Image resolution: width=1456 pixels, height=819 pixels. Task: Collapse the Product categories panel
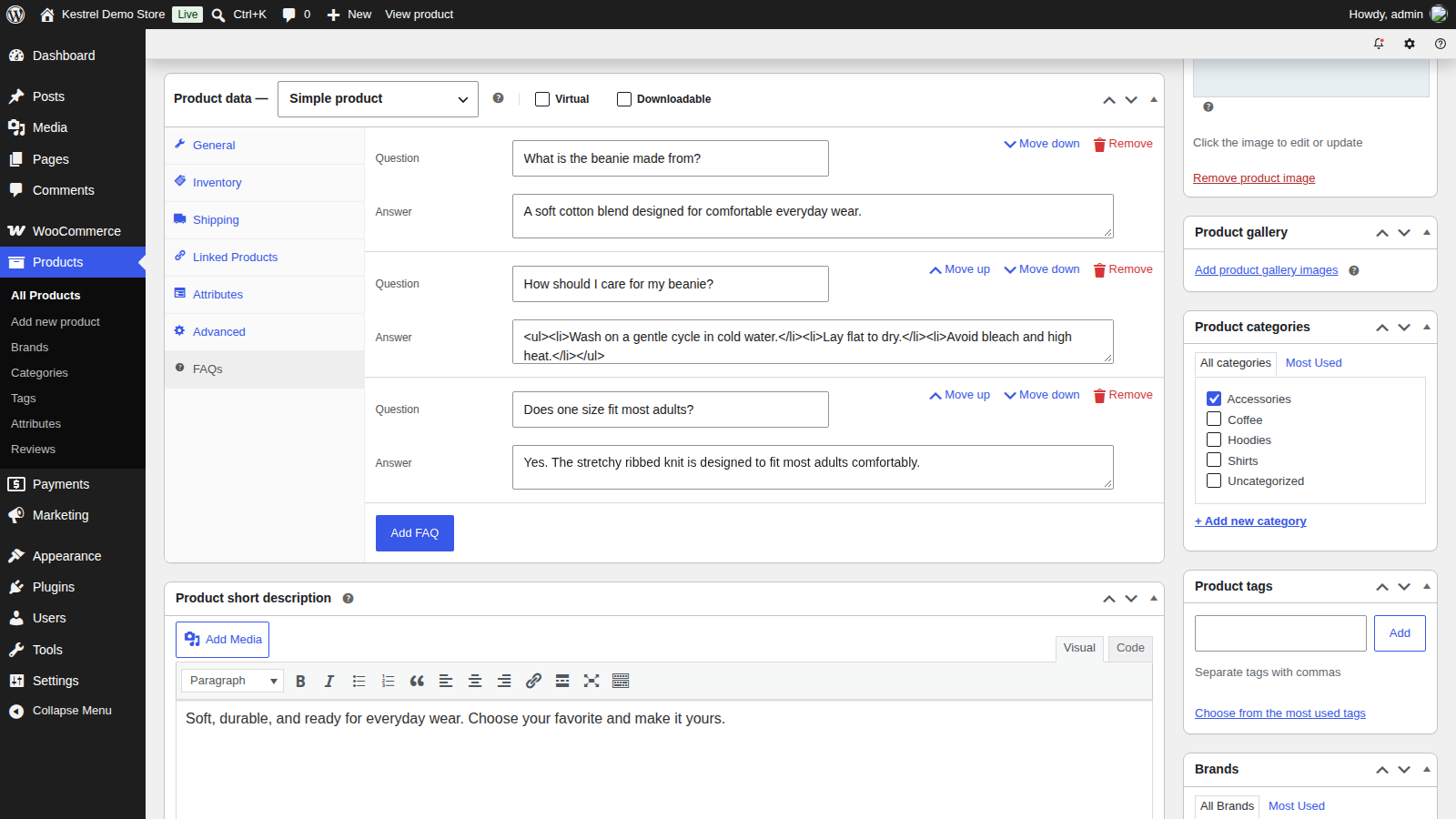coord(1427,327)
